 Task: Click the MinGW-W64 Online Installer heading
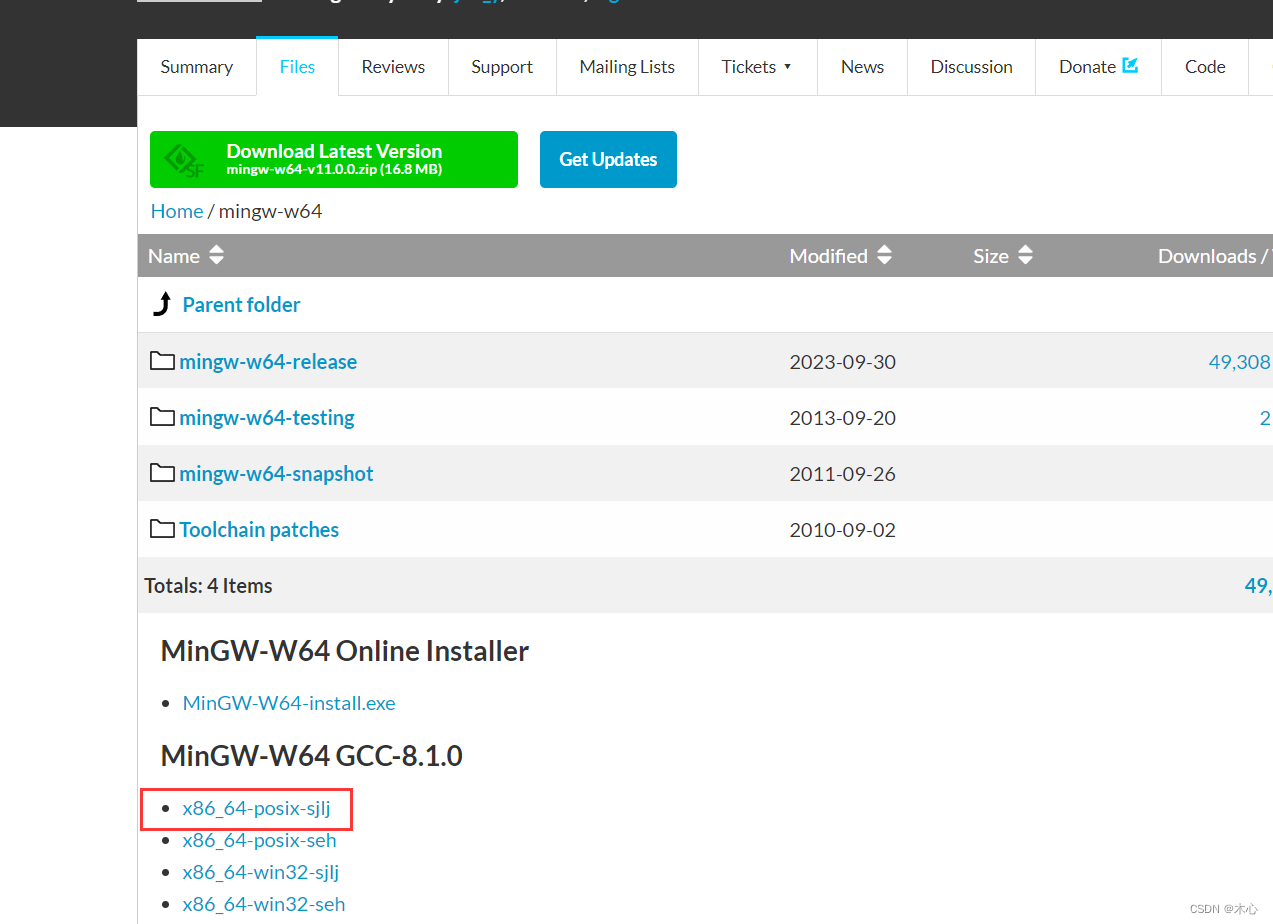pos(345,651)
